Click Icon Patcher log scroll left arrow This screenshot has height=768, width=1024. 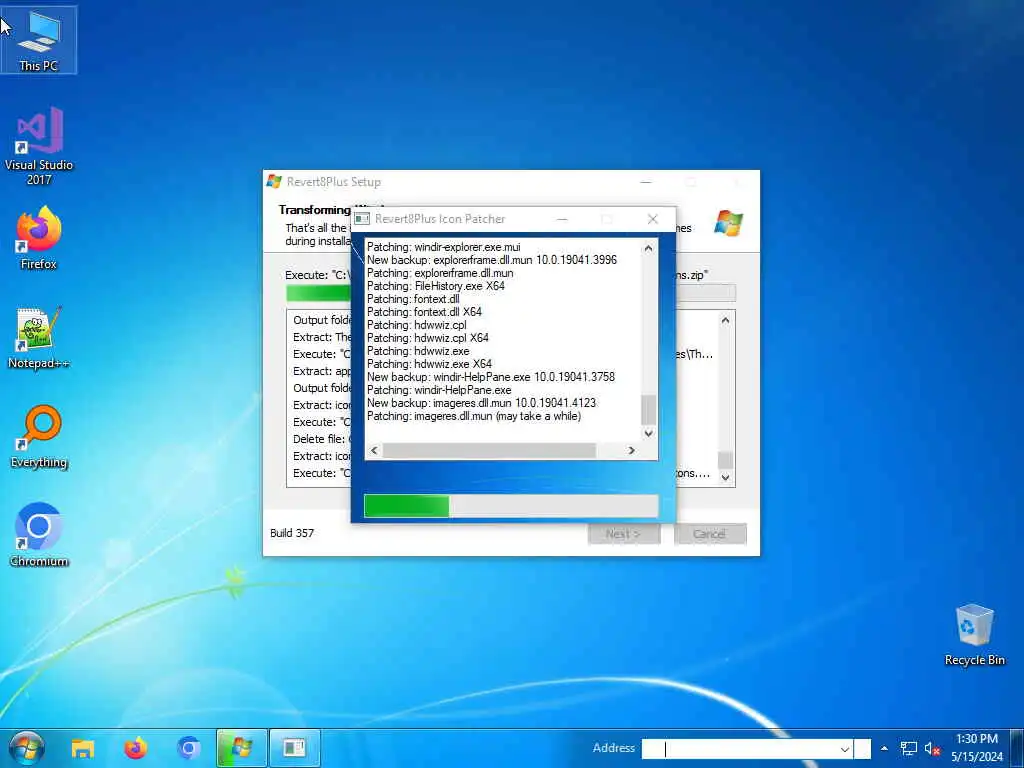[x=374, y=450]
